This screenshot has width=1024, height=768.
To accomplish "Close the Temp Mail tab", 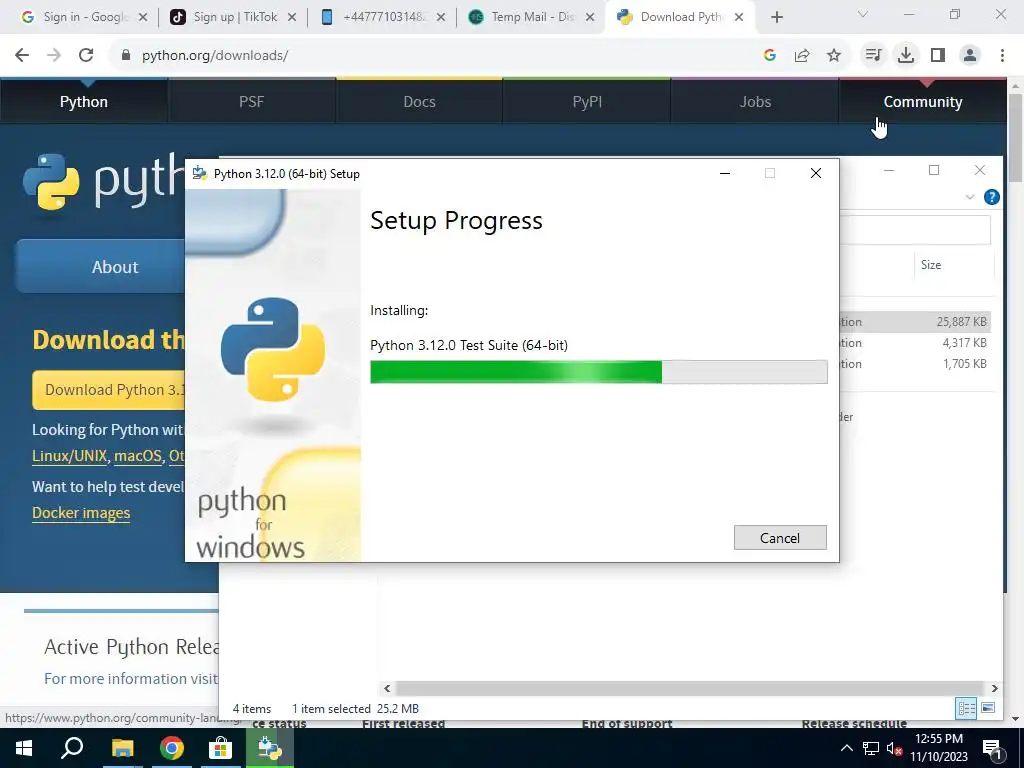I will pyautogui.click(x=590, y=18).
